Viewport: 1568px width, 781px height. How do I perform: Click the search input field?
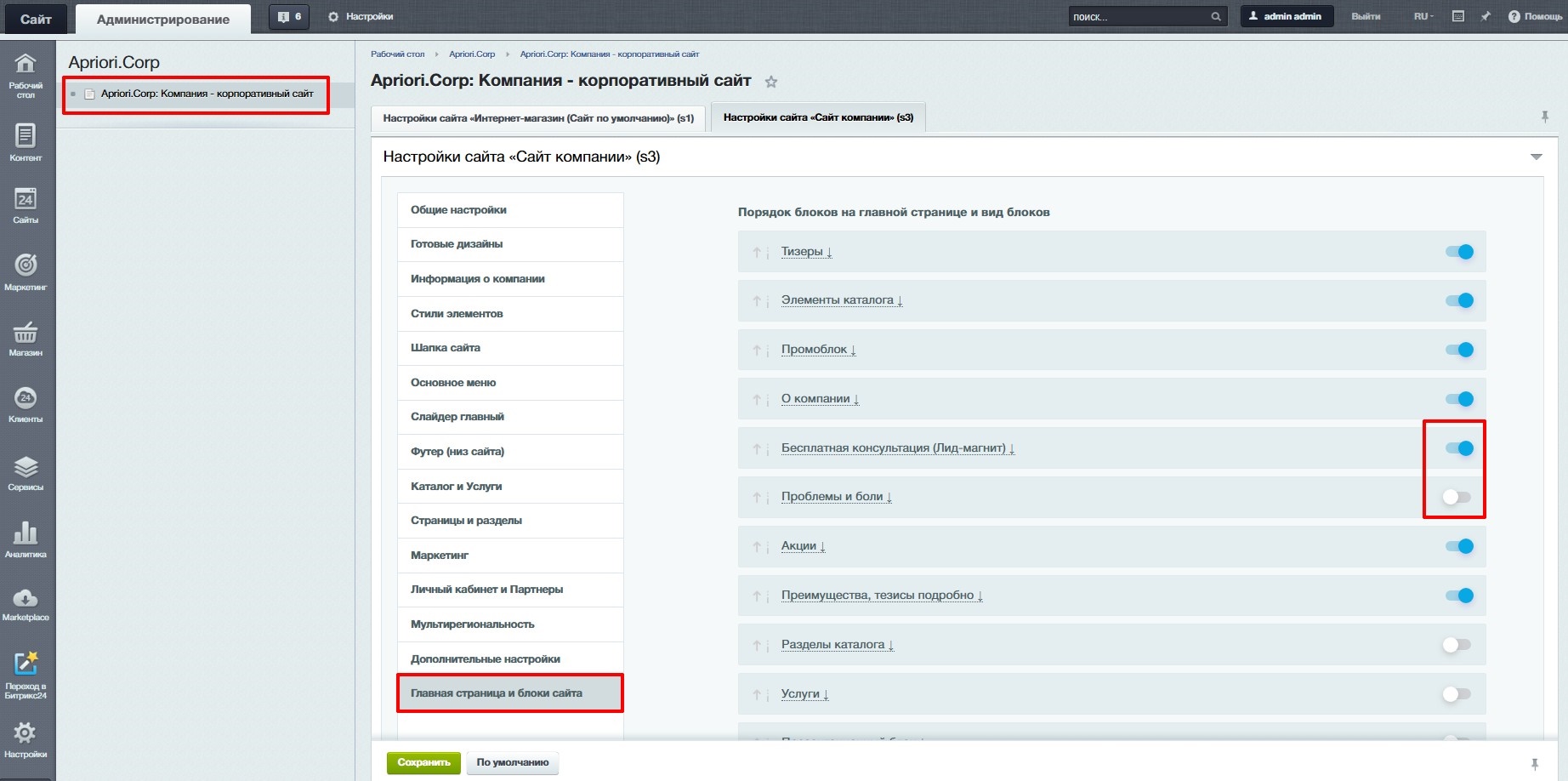click(x=1138, y=17)
